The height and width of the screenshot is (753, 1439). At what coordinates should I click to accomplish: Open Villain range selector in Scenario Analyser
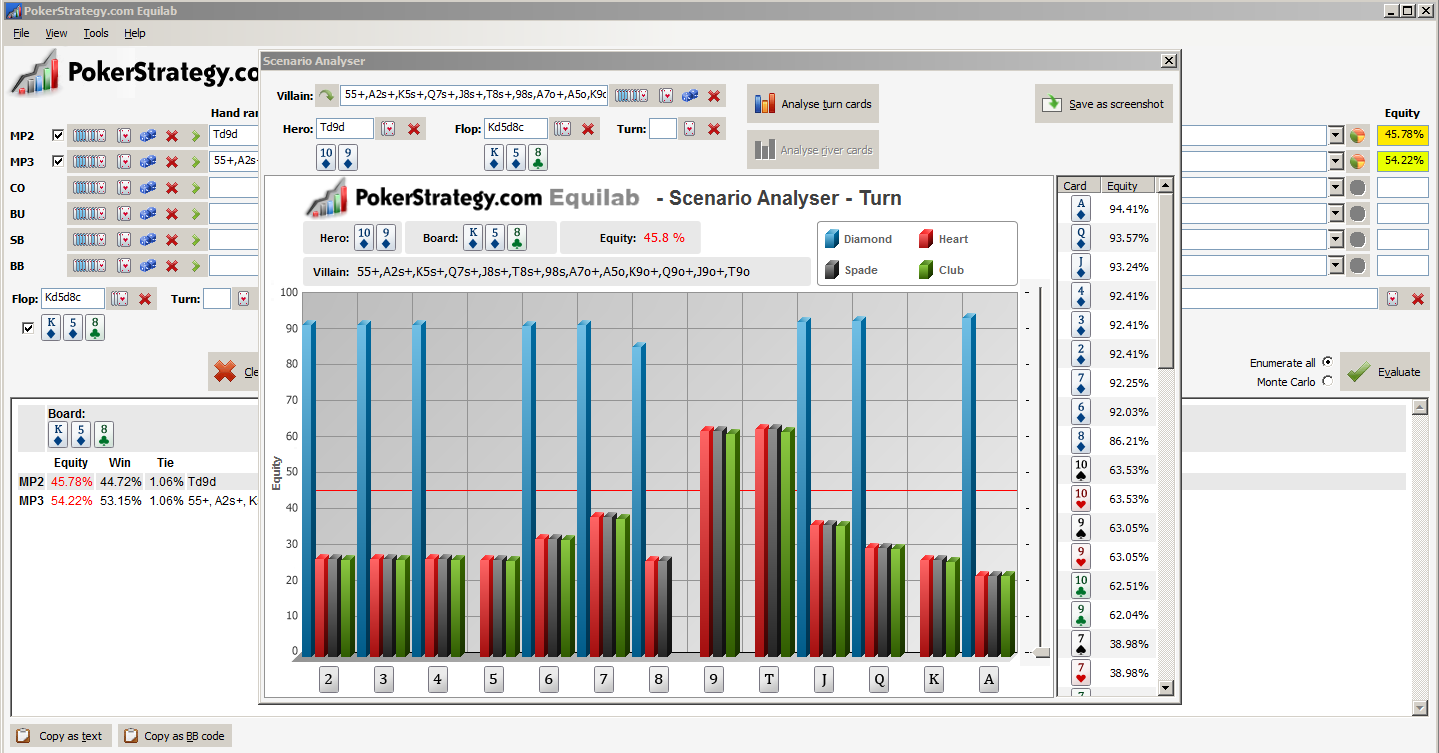[x=630, y=95]
